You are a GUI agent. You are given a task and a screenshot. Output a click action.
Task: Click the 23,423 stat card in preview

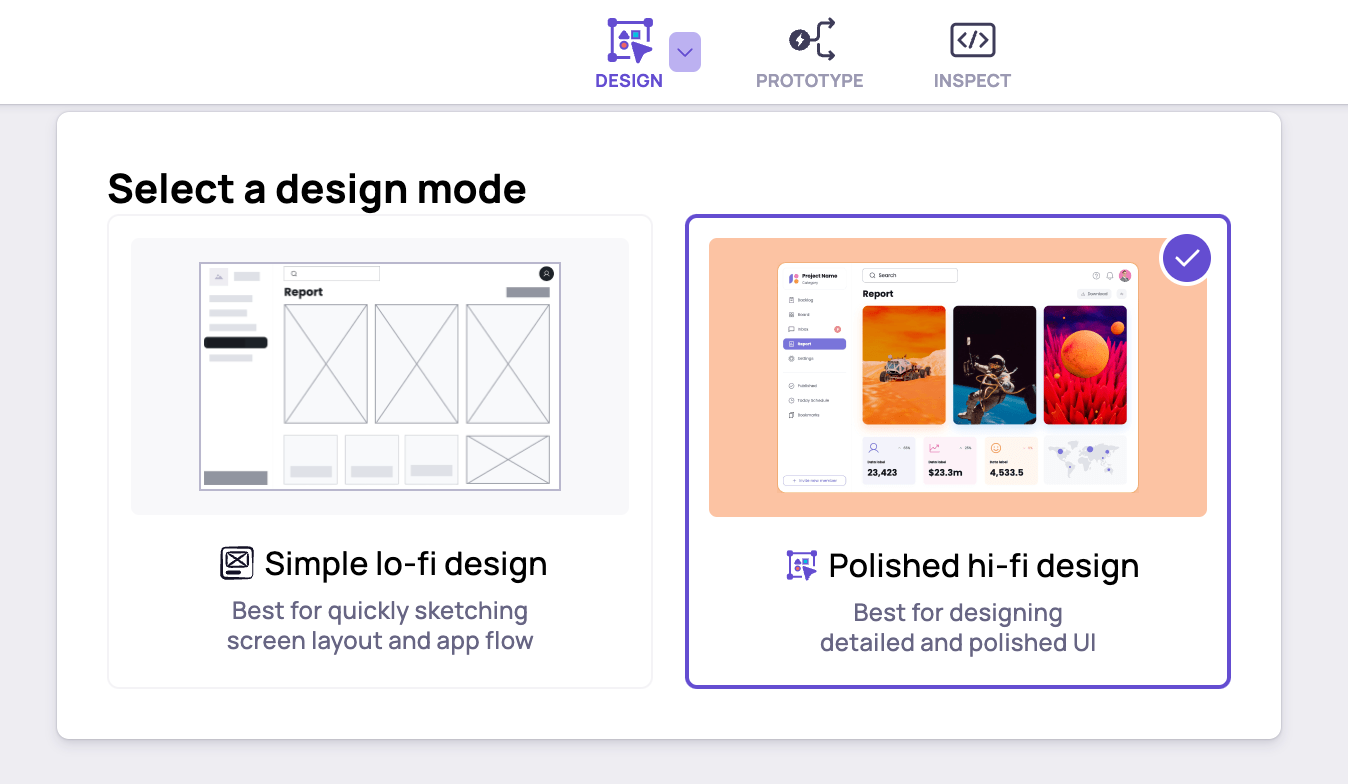[888, 460]
